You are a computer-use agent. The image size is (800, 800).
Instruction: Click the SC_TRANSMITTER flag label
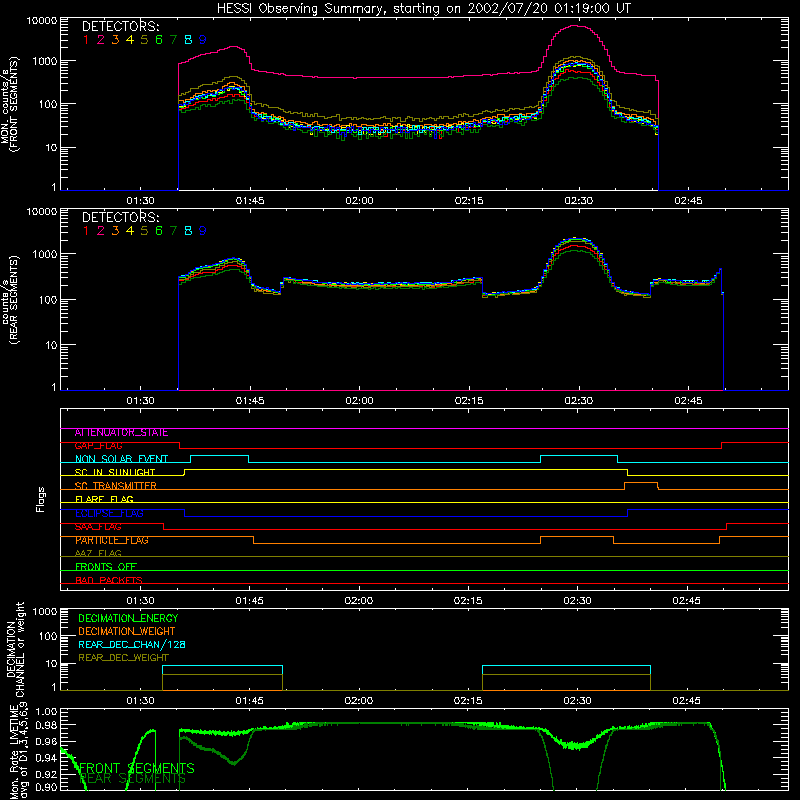(116, 486)
